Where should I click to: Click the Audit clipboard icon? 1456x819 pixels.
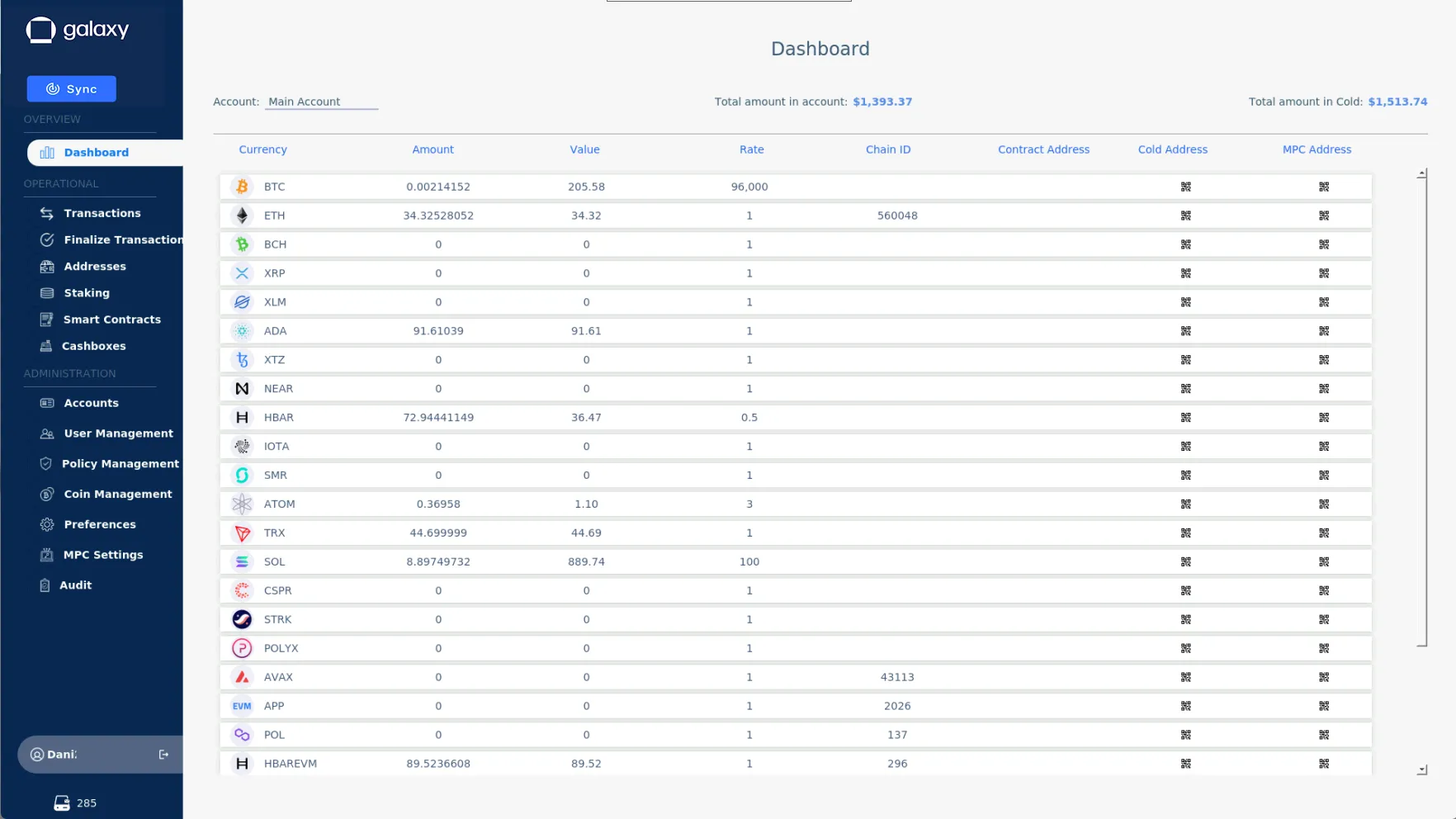45,585
